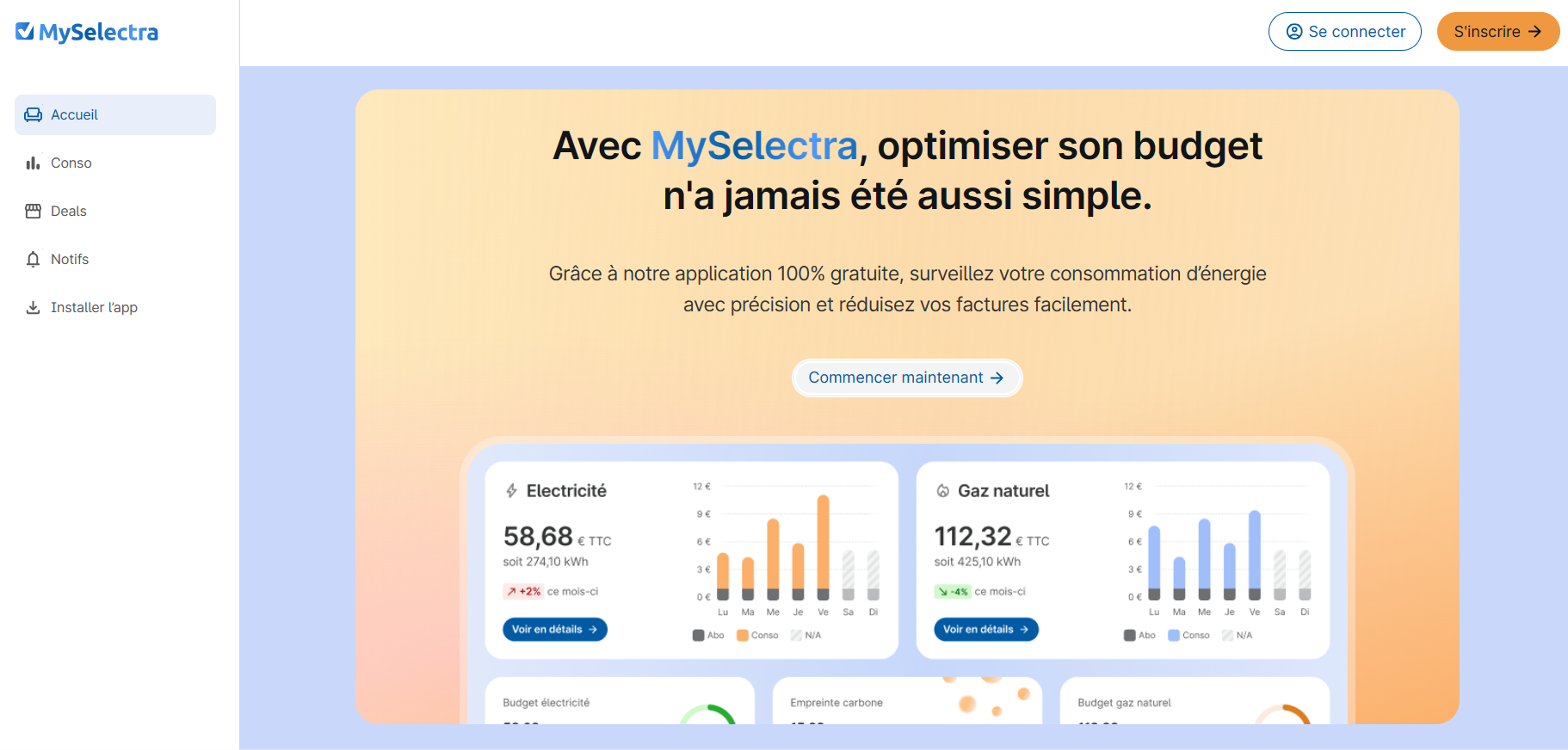Open Voir en détails for Electricité
This screenshot has width=1568, height=750.
554,629
